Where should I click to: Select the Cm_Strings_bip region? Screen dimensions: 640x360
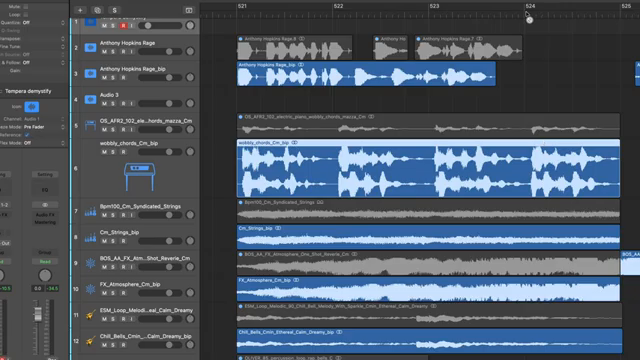(x=429, y=237)
